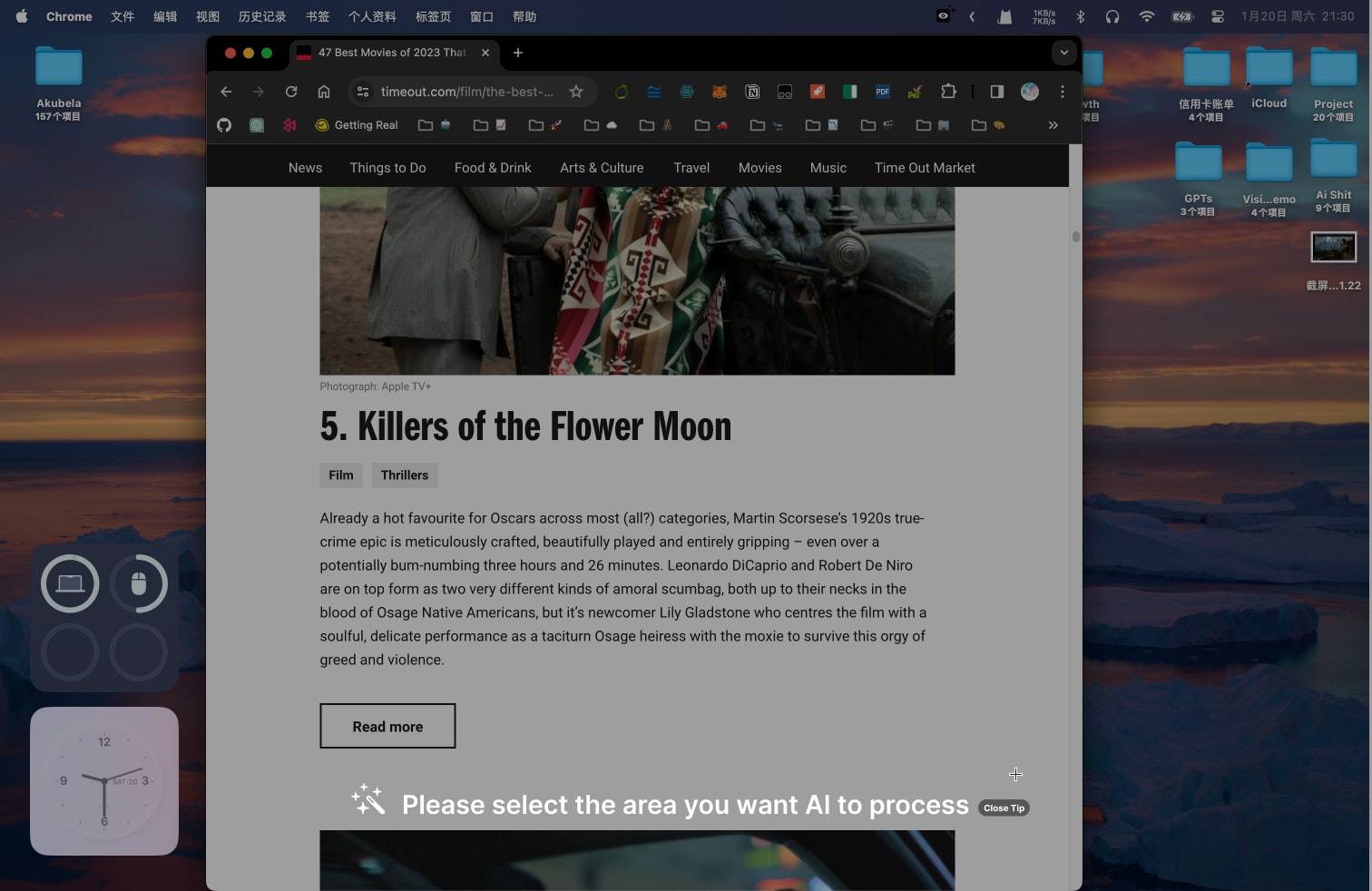Show the hidden bookmarks overflow chevron
This screenshot has height=891, width=1372.
point(1053,125)
